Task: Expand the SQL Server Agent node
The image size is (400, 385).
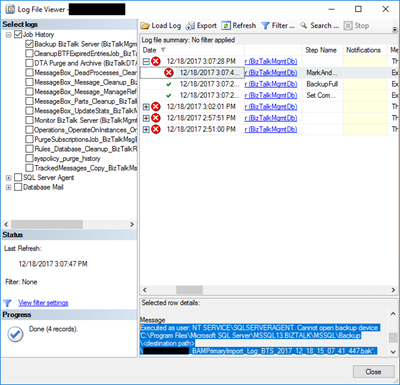Action: [x=9, y=178]
